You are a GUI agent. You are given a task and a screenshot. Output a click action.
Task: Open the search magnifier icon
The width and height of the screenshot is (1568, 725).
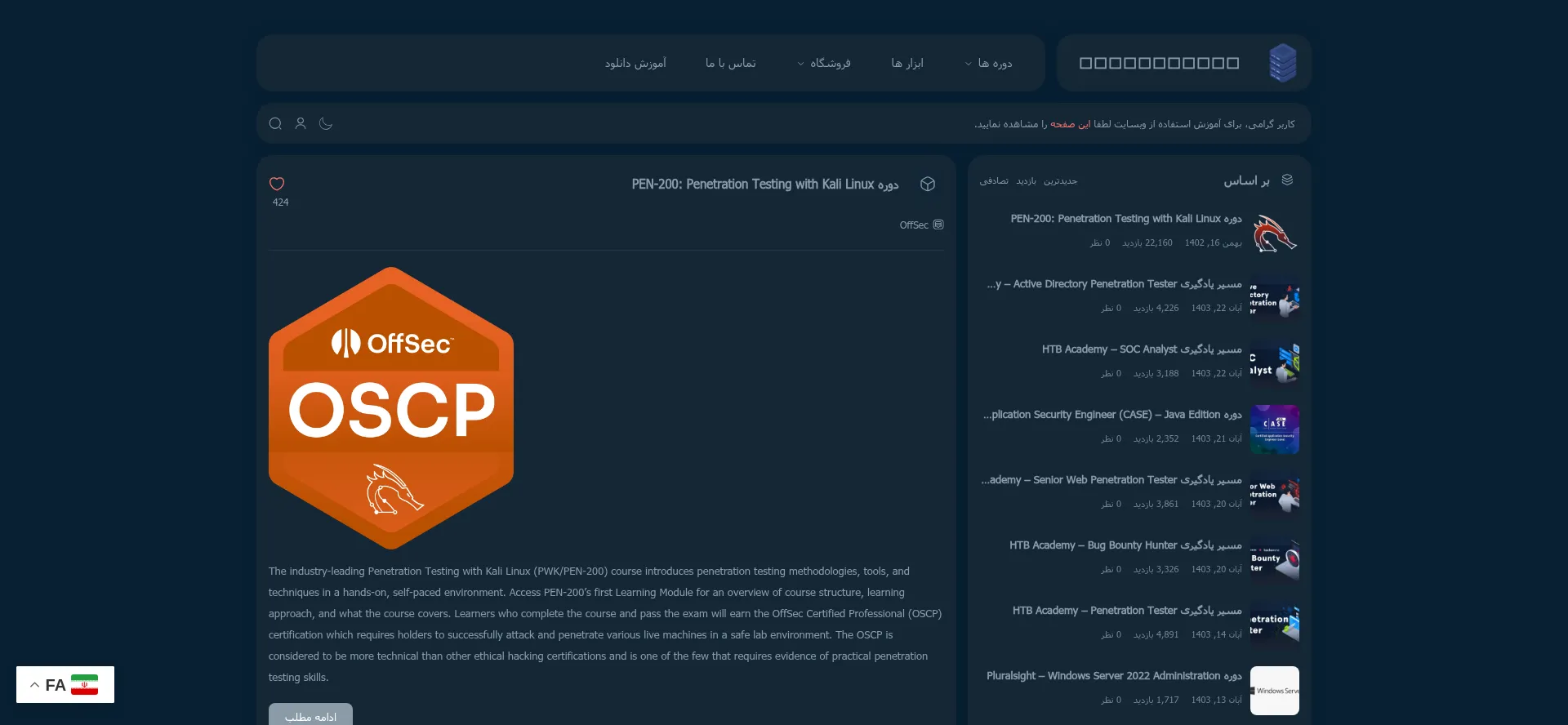(x=275, y=123)
